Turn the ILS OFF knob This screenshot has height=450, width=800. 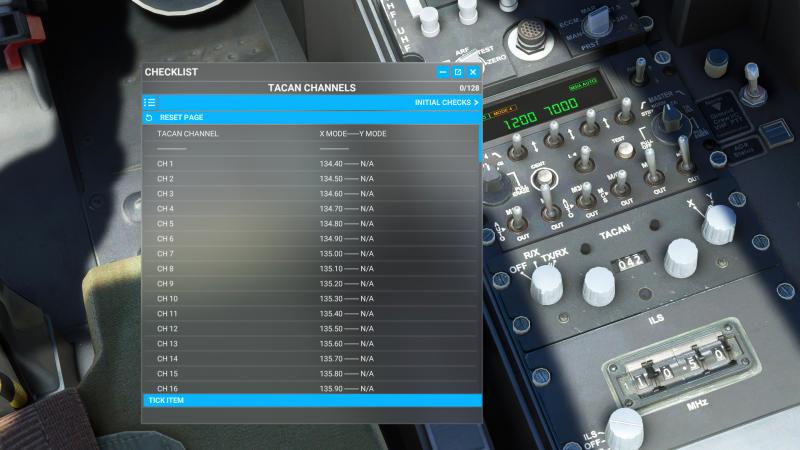click(x=624, y=429)
